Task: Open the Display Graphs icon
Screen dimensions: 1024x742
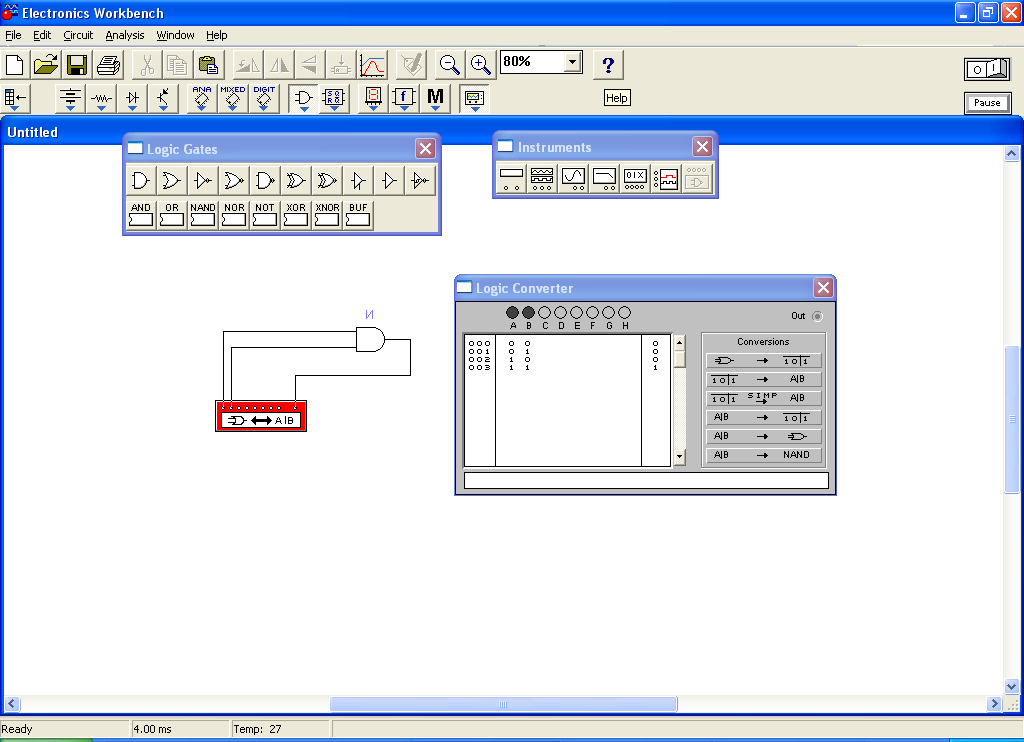Action: [372, 65]
